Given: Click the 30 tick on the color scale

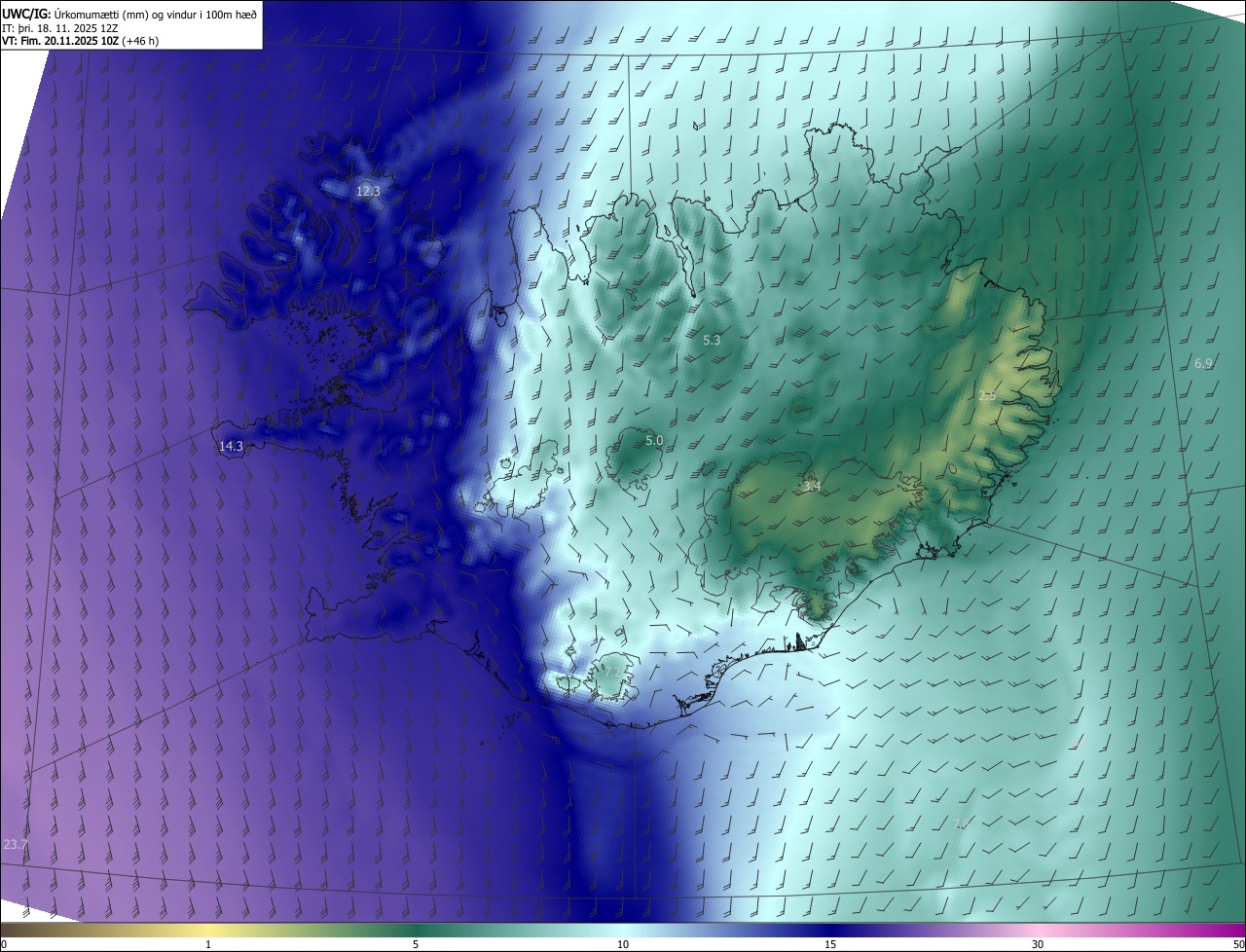Looking at the screenshot, I should 1038,944.
